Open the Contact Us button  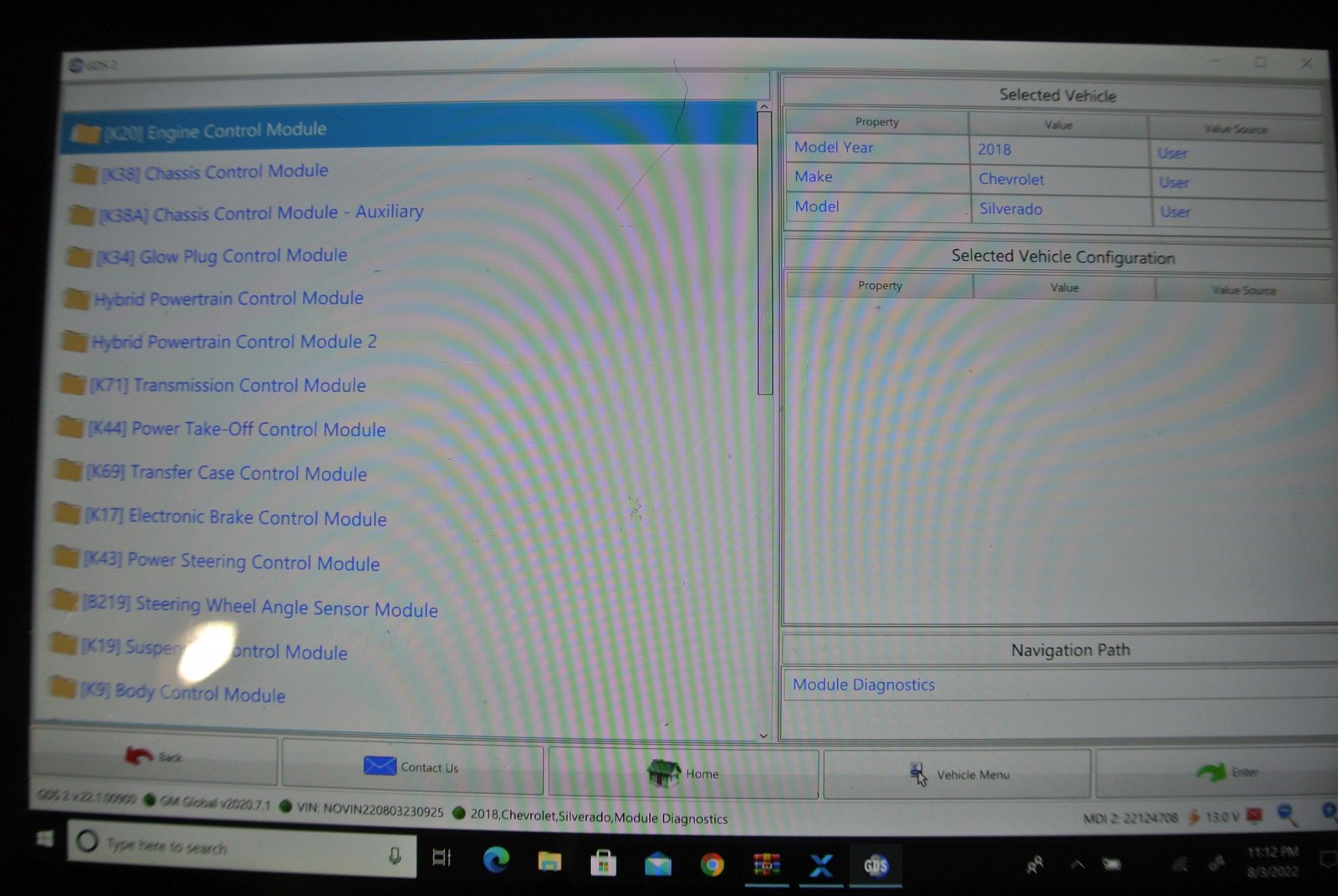click(412, 766)
